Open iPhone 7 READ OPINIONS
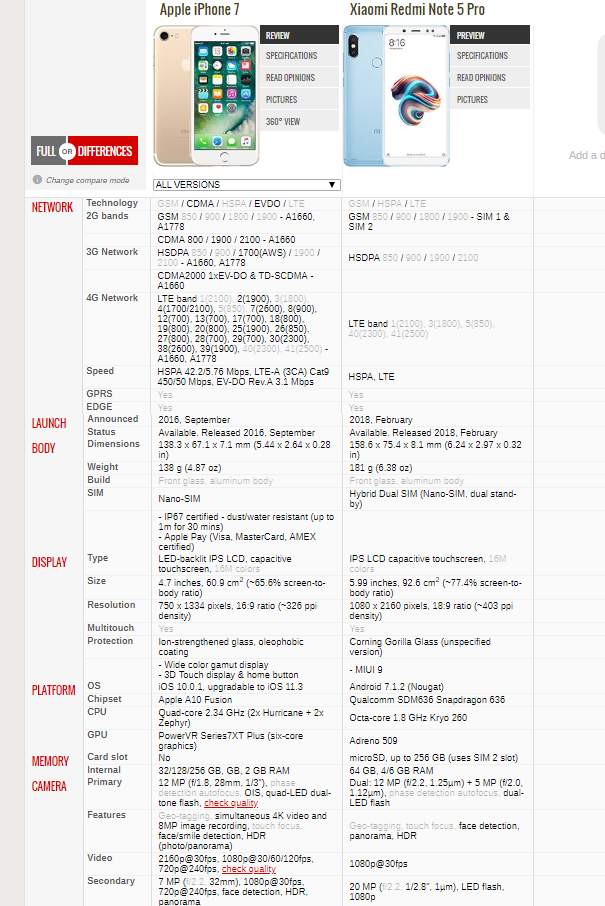This screenshot has width=605, height=906. [x=299, y=77]
